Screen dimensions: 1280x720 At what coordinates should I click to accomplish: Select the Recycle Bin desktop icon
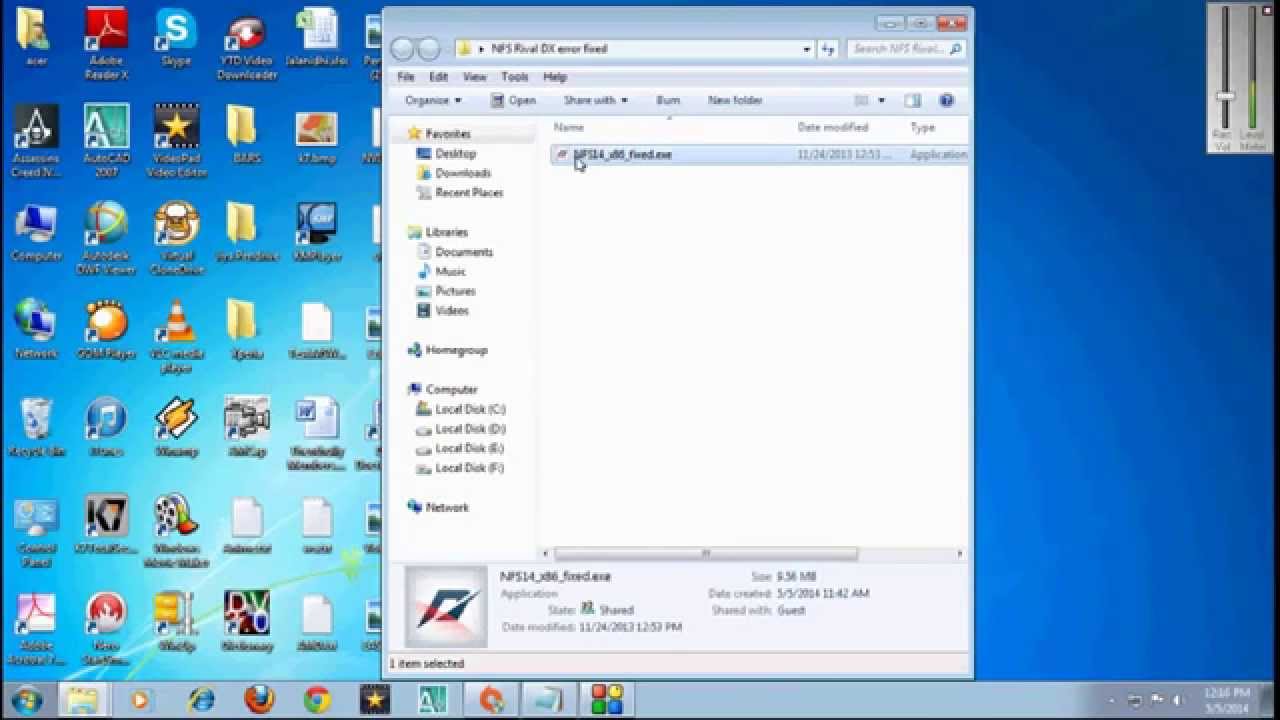36,427
